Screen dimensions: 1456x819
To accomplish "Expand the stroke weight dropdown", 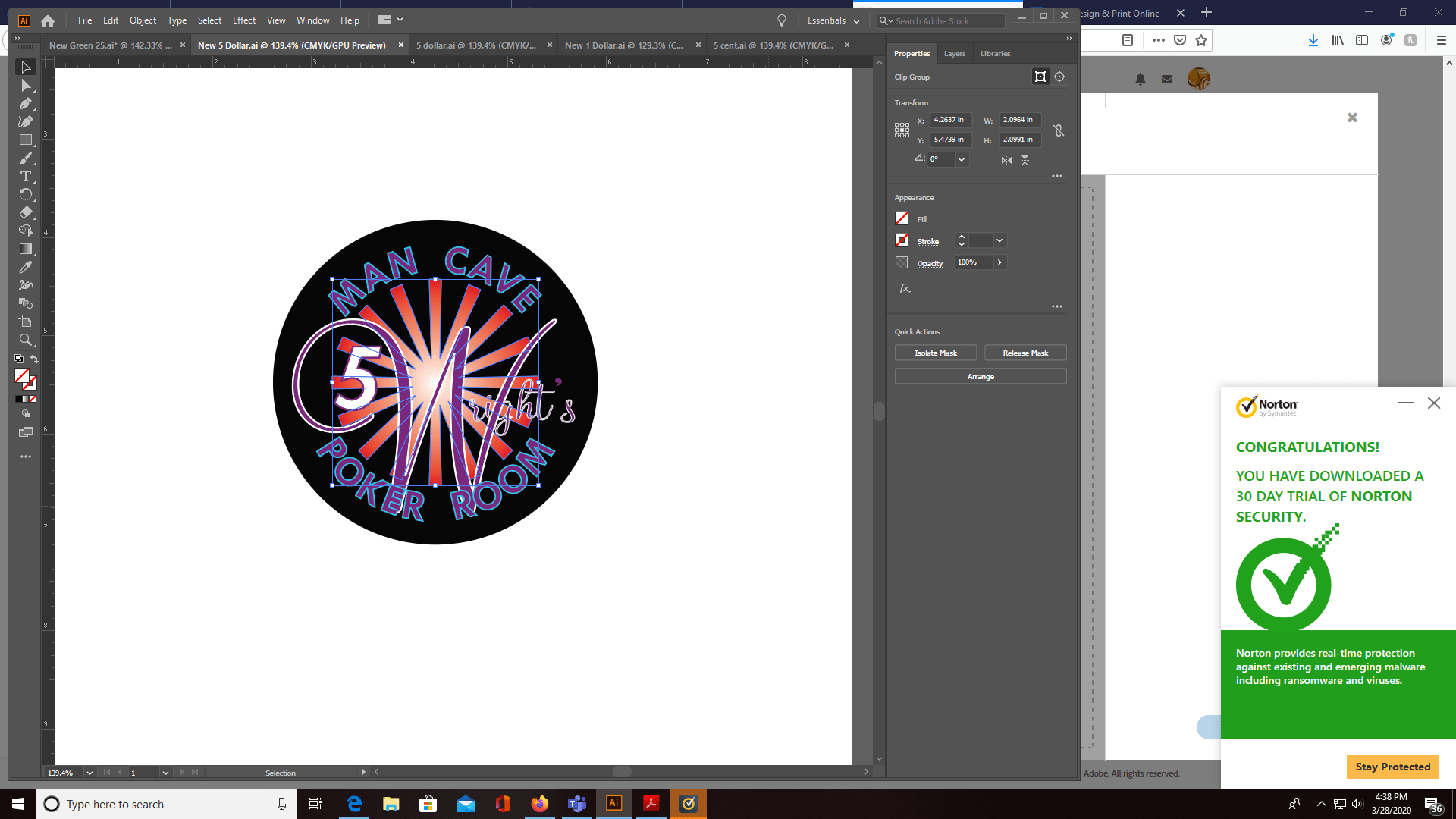I will [999, 240].
